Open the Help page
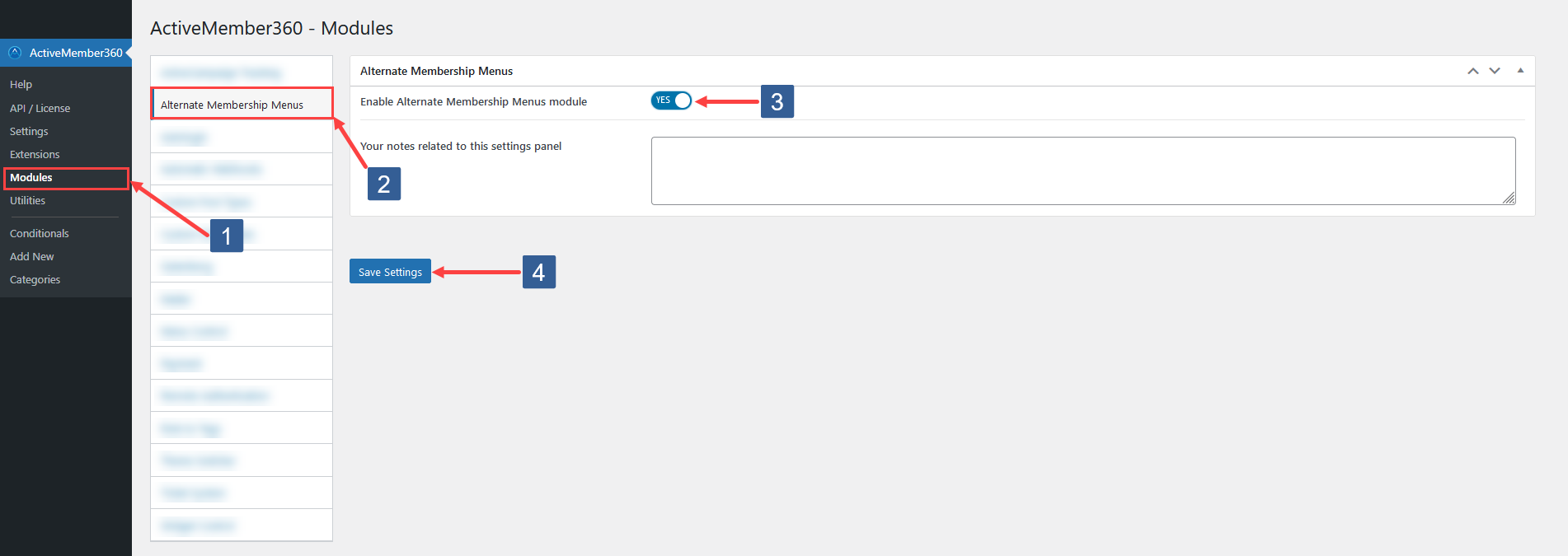This screenshot has height=556, width=1568. click(x=20, y=84)
